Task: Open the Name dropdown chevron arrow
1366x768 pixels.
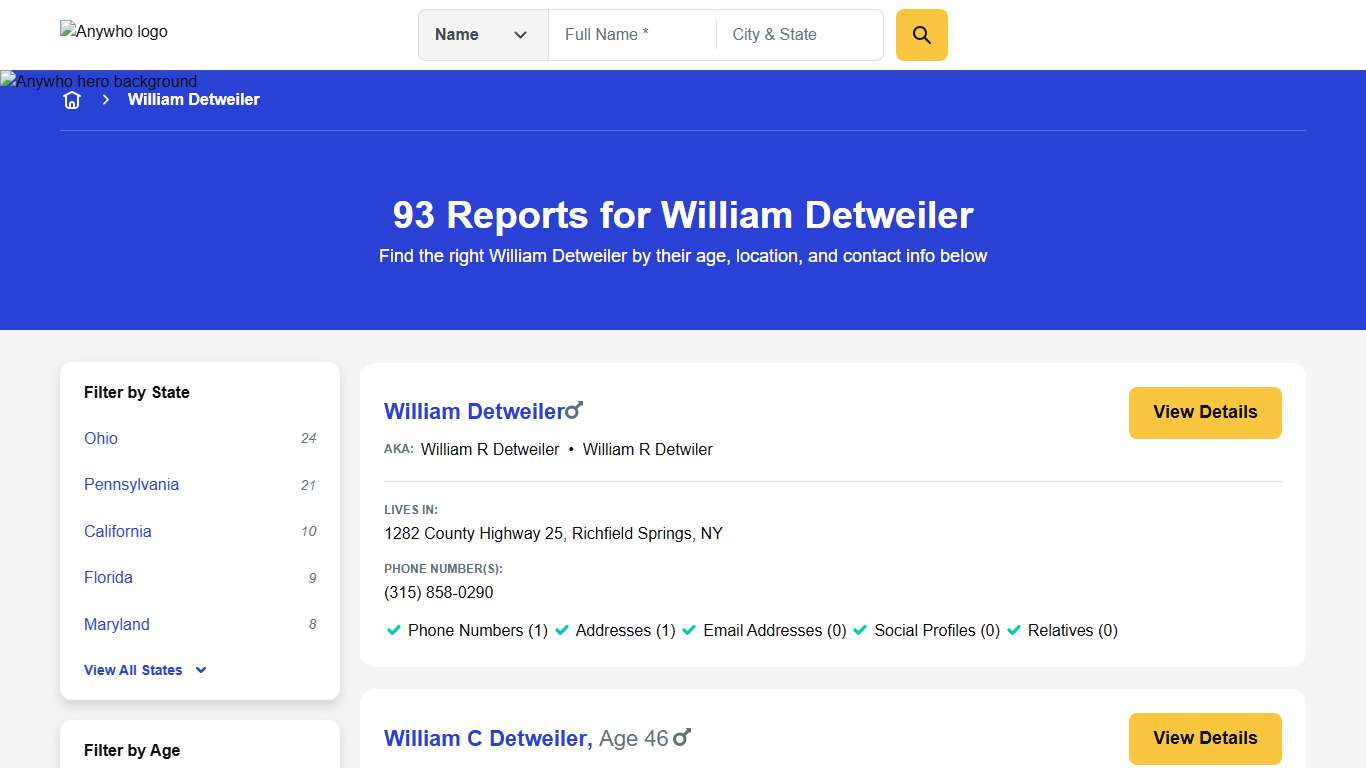Action: coord(520,34)
